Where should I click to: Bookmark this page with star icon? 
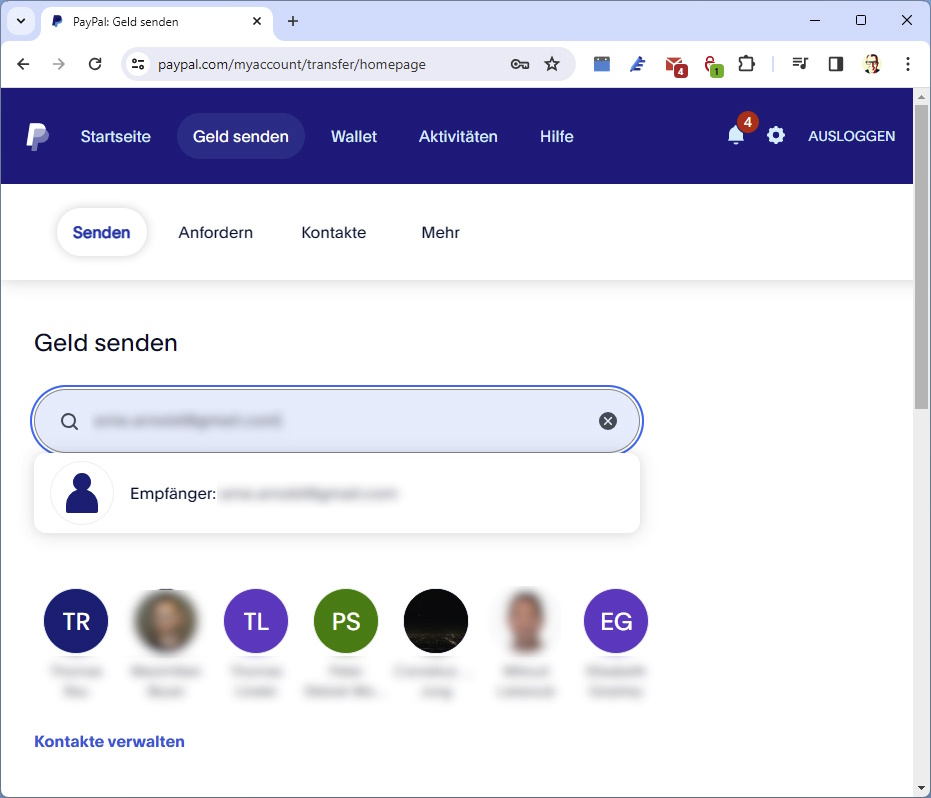coord(552,64)
